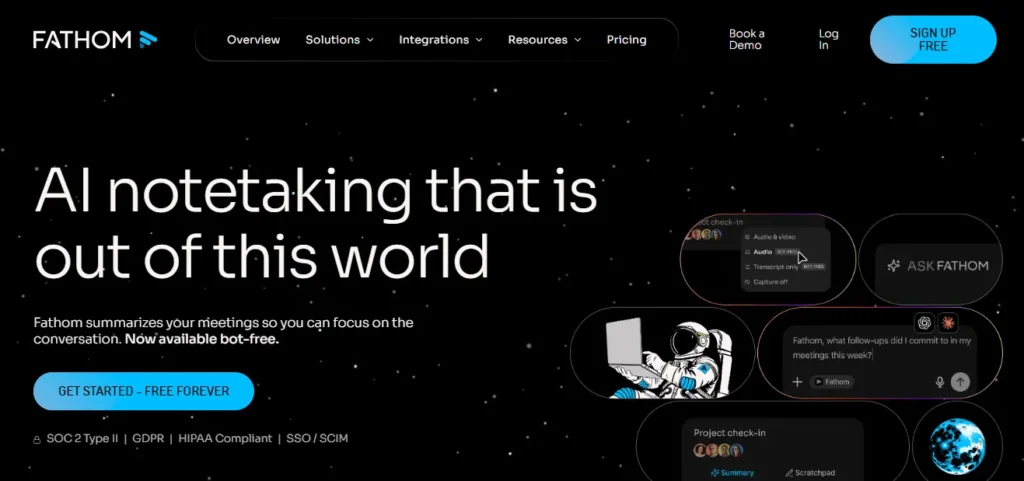Switch to the Summary tab

click(x=732, y=473)
